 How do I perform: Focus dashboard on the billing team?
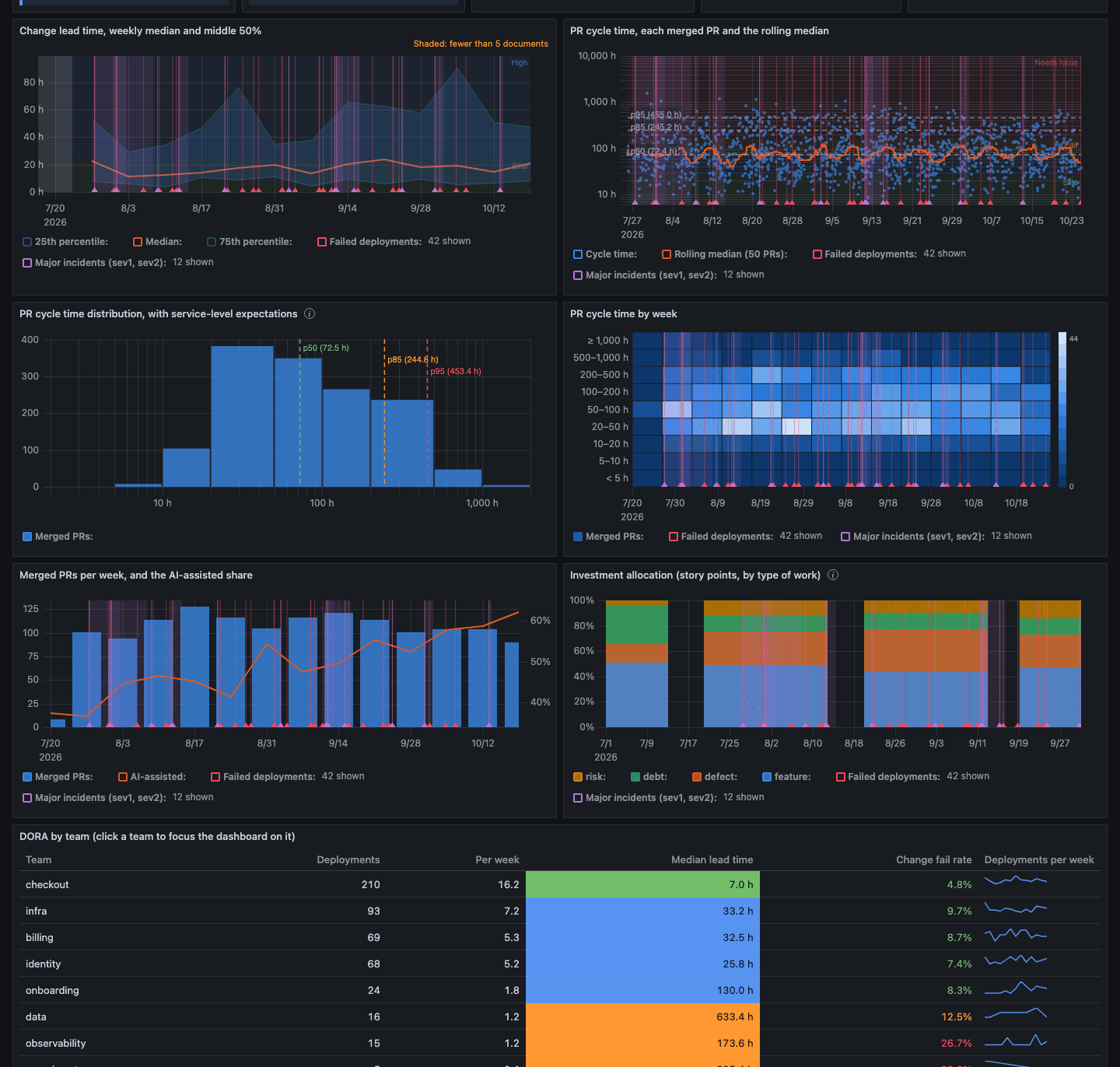click(39, 937)
